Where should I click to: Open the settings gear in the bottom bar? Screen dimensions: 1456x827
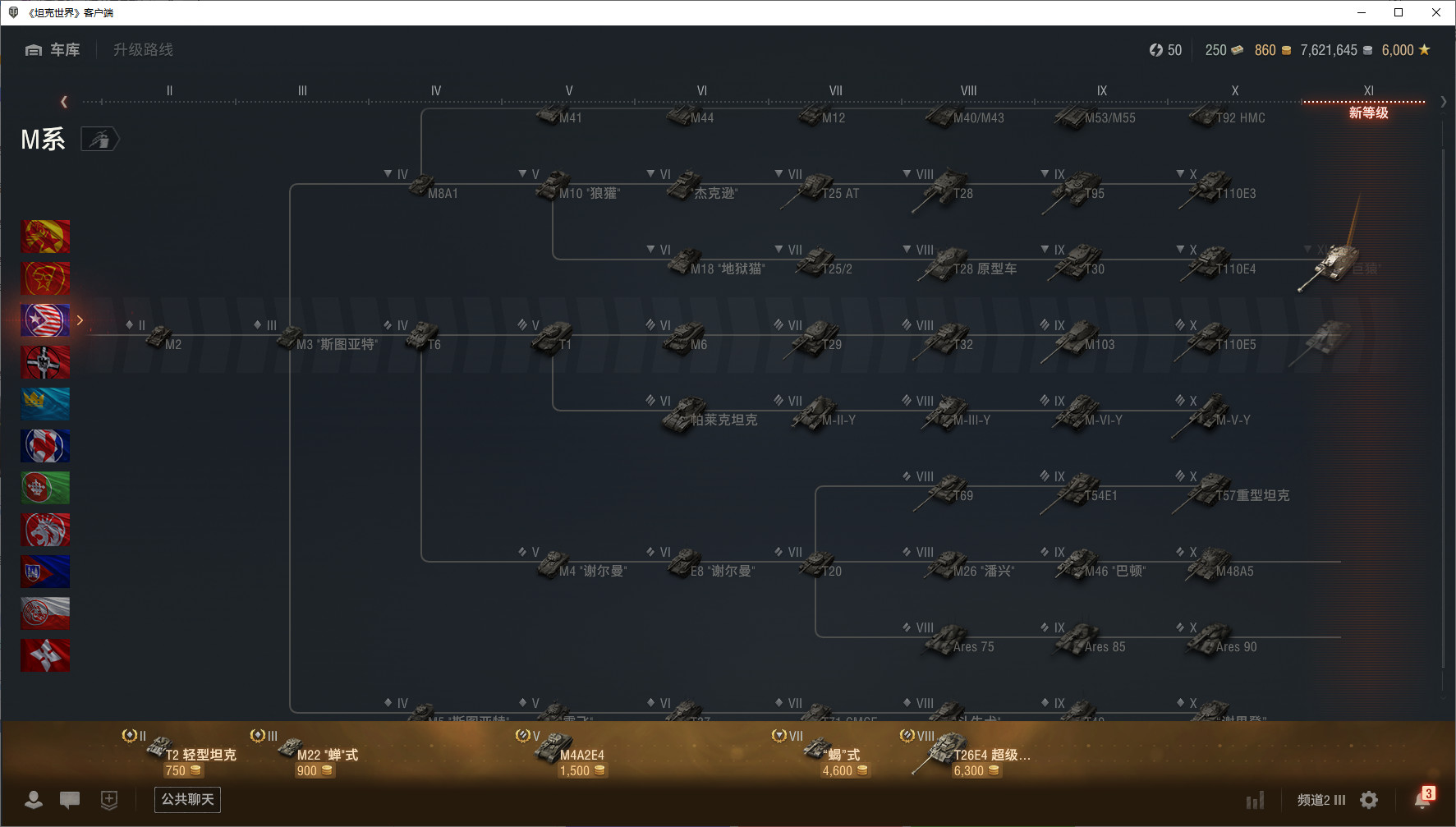(x=1369, y=800)
